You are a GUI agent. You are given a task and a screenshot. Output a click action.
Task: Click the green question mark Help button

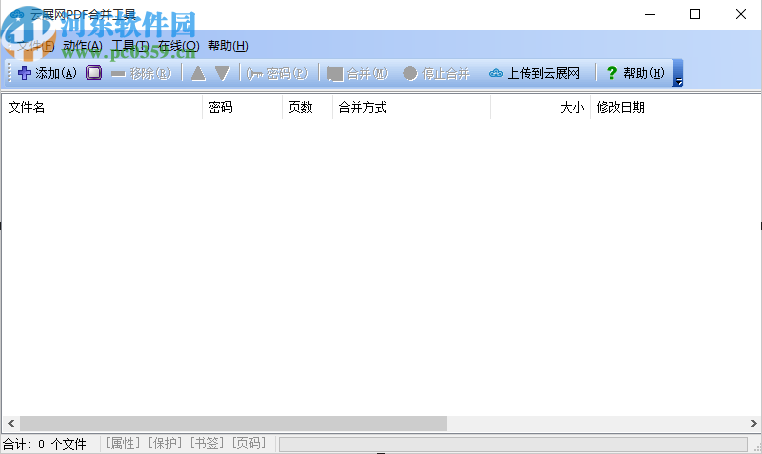pyautogui.click(x=635, y=73)
